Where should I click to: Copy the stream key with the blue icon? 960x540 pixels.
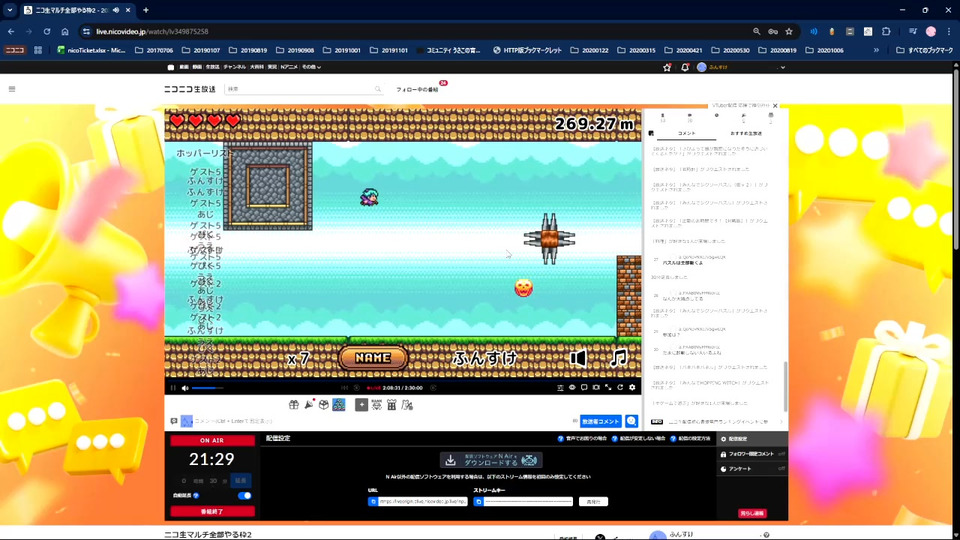pyautogui.click(x=479, y=501)
